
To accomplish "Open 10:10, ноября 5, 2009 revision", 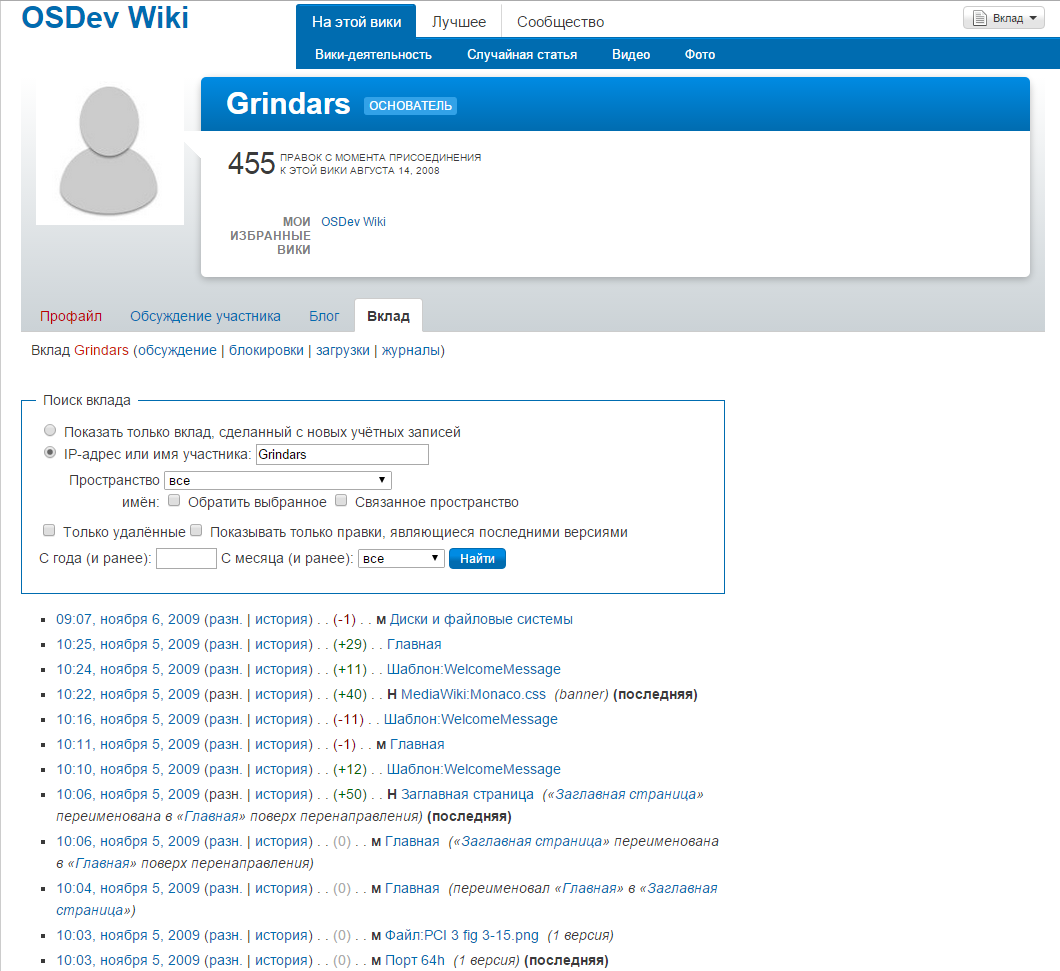I will pyautogui.click(x=128, y=769).
